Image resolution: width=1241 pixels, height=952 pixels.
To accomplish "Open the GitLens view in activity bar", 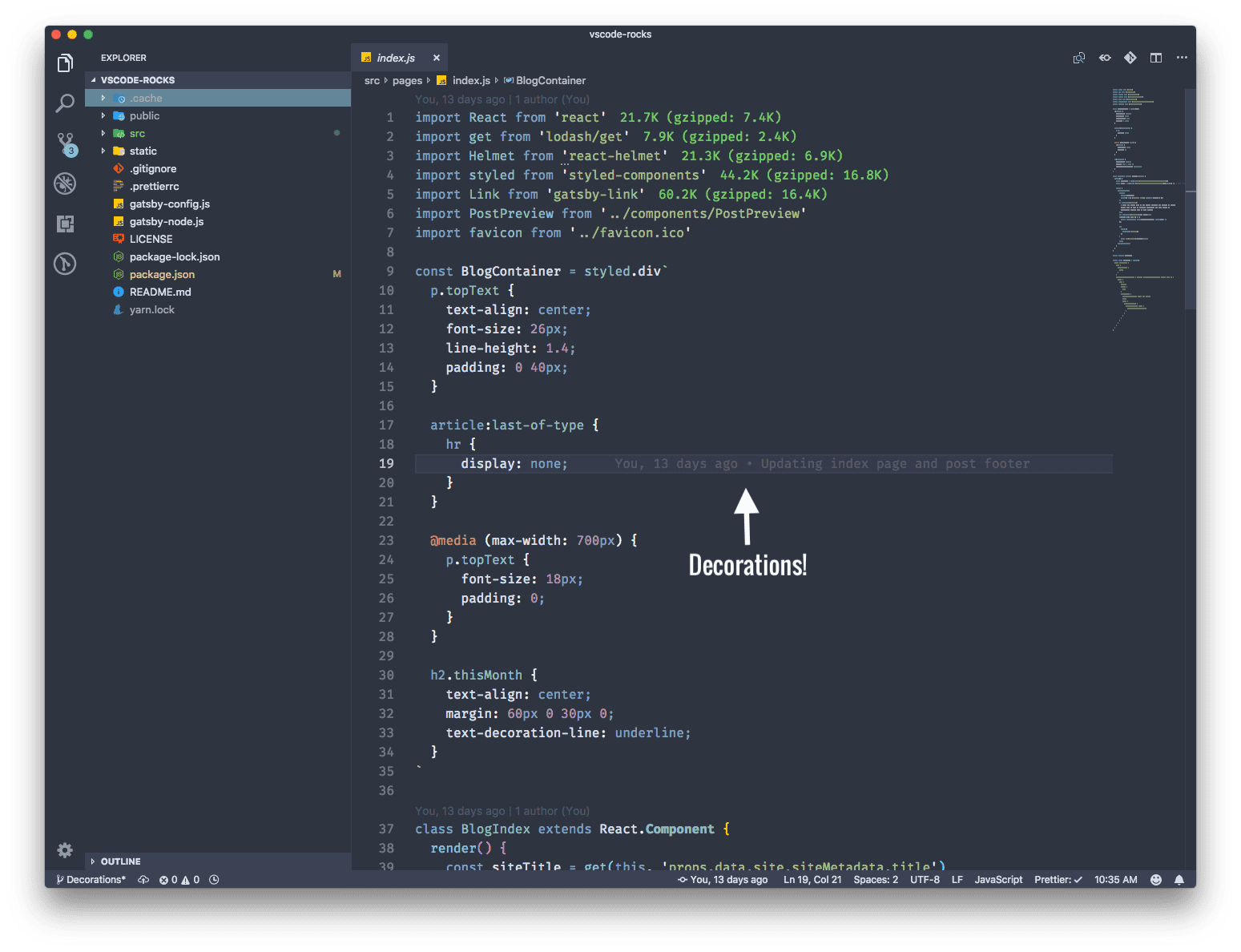I will (x=65, y=264).
